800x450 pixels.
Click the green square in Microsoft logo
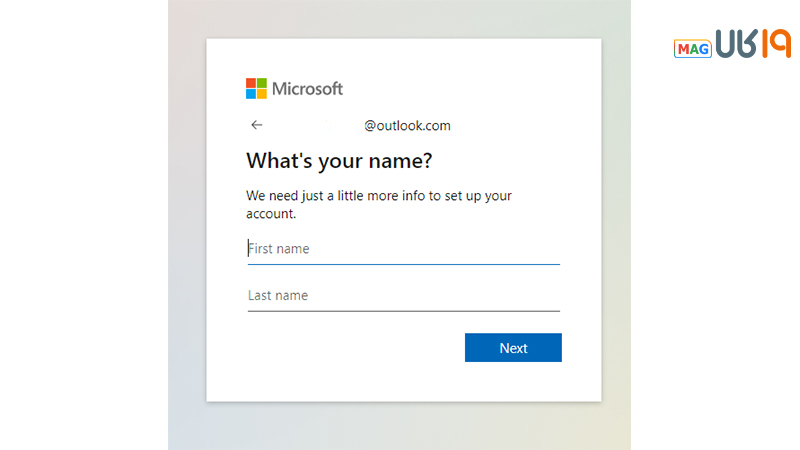pos(262,83)
